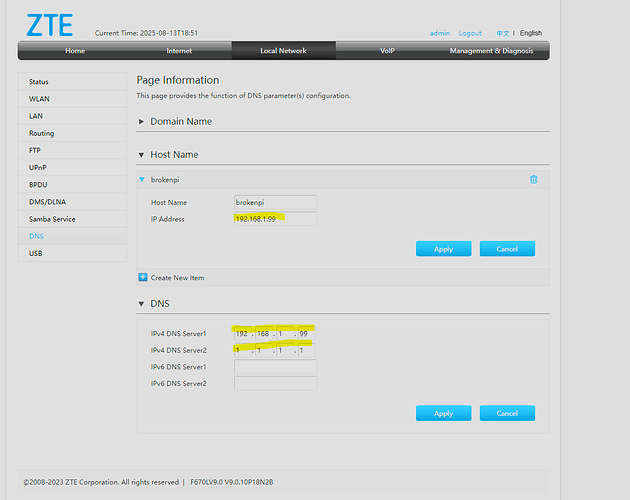Open the WLAN sidebar page

39,99
